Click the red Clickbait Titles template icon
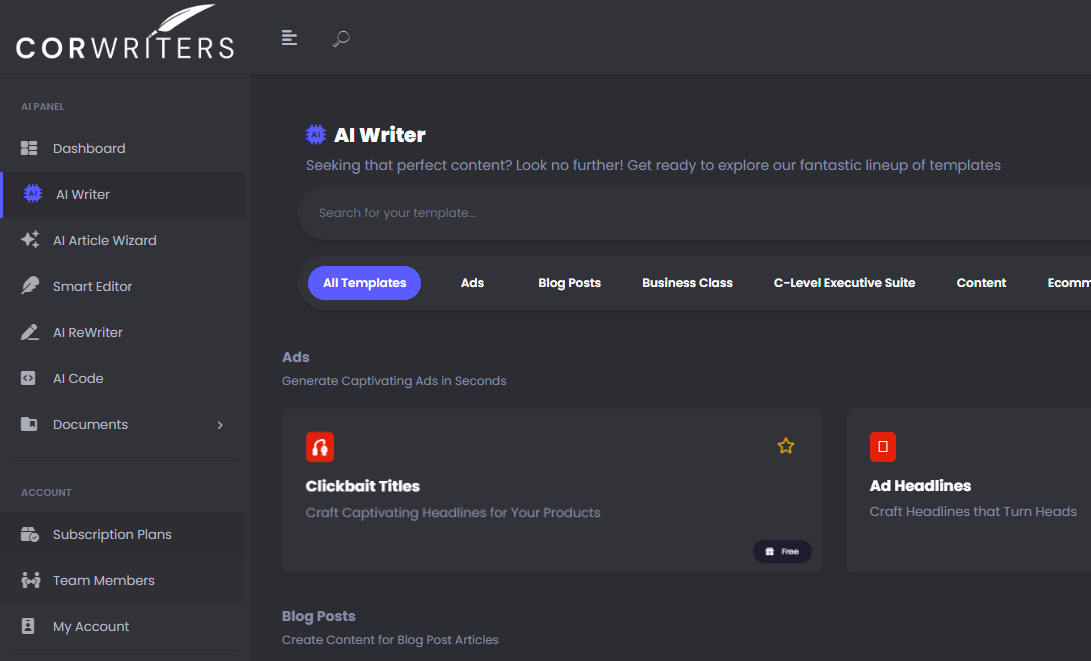The image size is (1091, 661). pos(320,447)
